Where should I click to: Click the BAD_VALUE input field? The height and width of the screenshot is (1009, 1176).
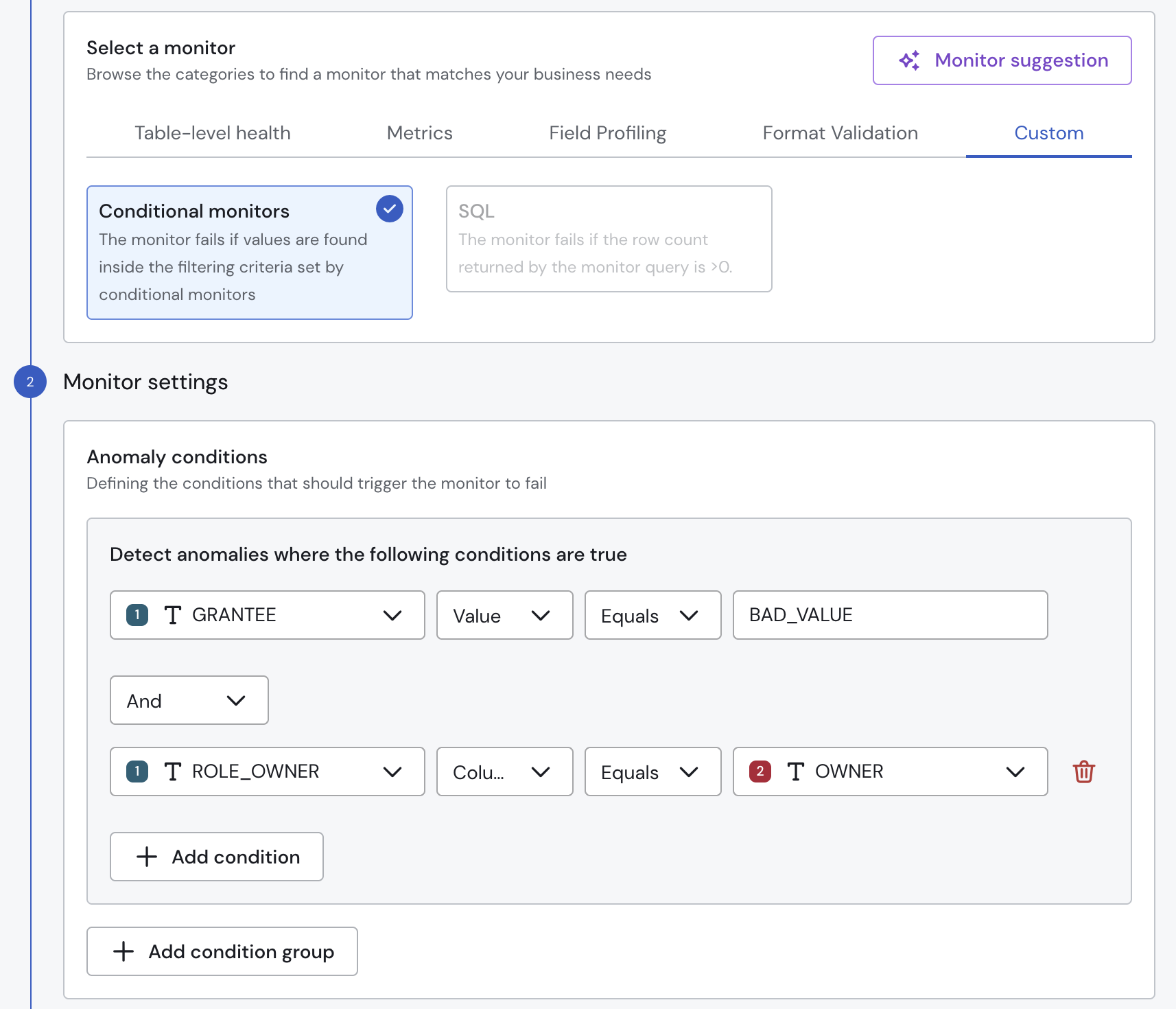point(889,615)
